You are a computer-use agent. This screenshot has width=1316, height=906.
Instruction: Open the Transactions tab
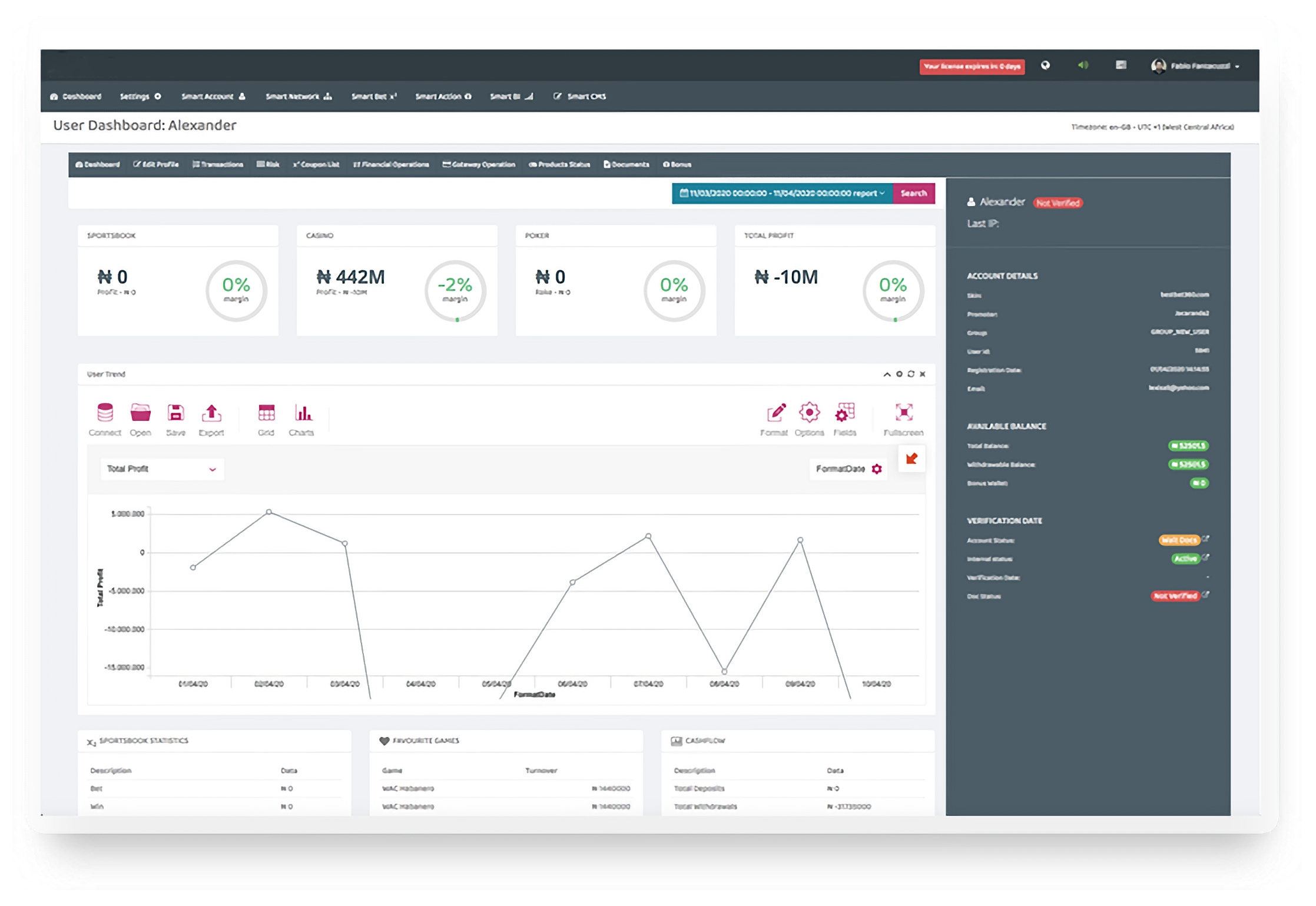click(218, 165)
